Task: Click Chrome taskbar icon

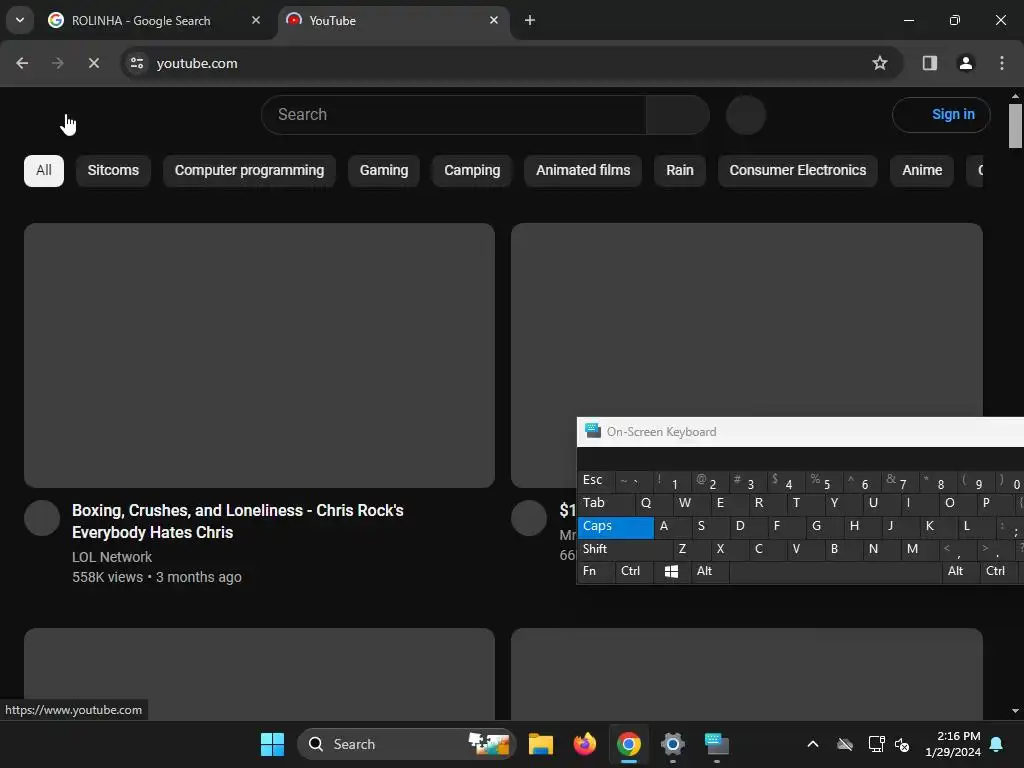Action: coord(629,744)
